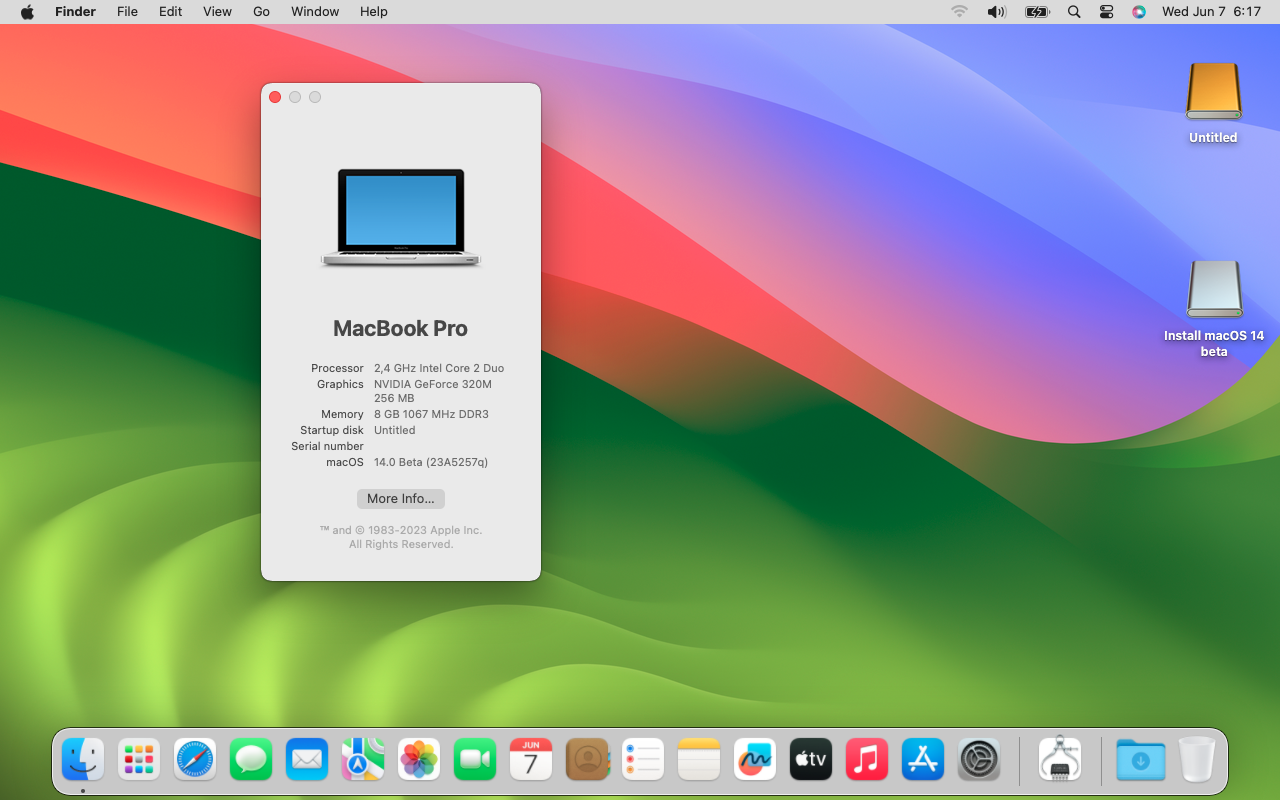Viewport: 1280px width, 800px height.
Task: Open Photos app in the Dock
Action: coord(419,760)
